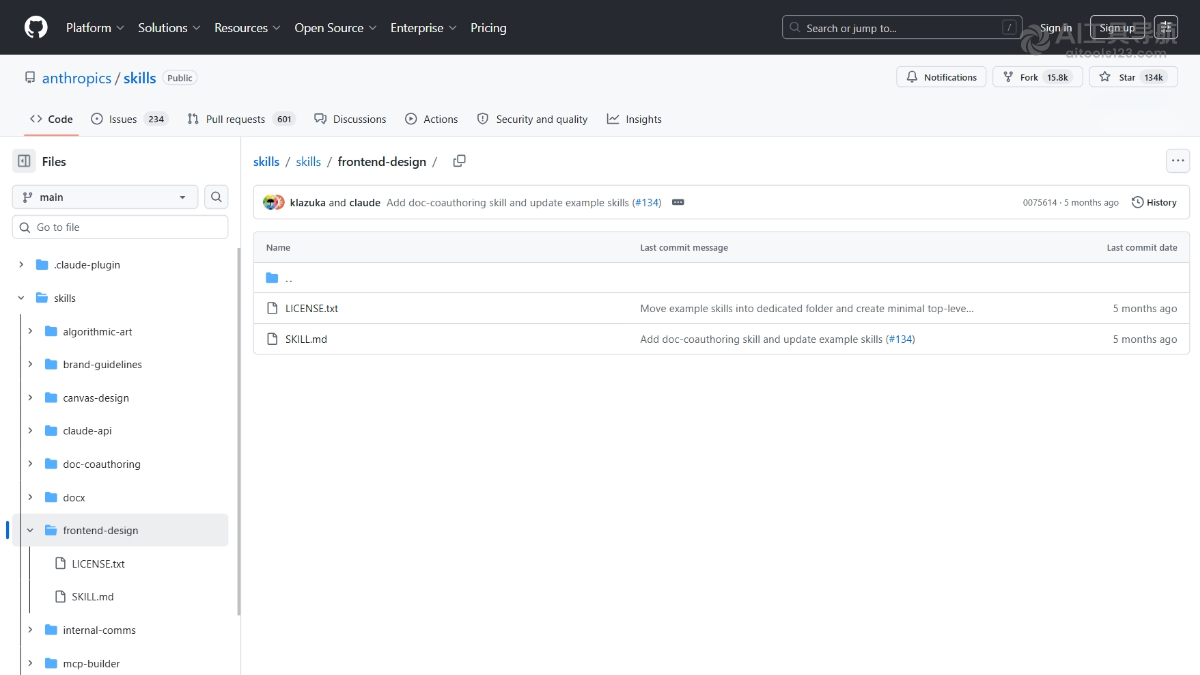This screenshot has height=675, width=1200.
Task: Open the Security and quality tab
Action: pyautogui.click(x=532, y=119)
